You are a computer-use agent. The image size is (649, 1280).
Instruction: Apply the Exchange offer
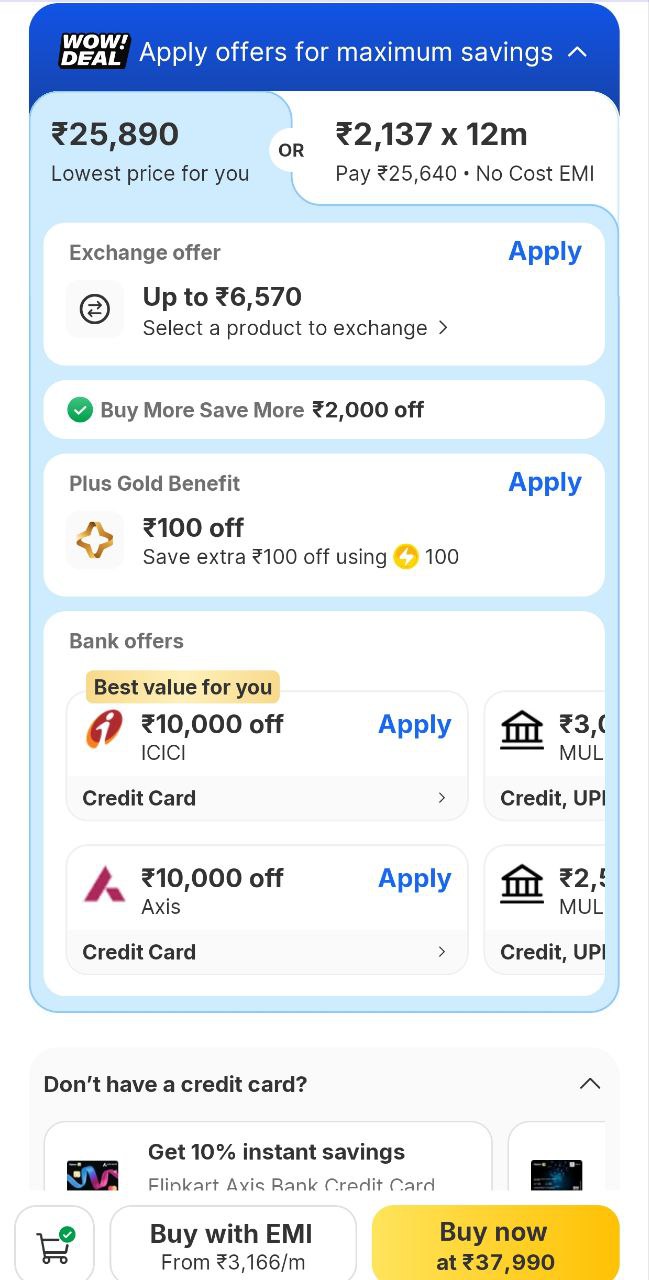pos(544,252)
